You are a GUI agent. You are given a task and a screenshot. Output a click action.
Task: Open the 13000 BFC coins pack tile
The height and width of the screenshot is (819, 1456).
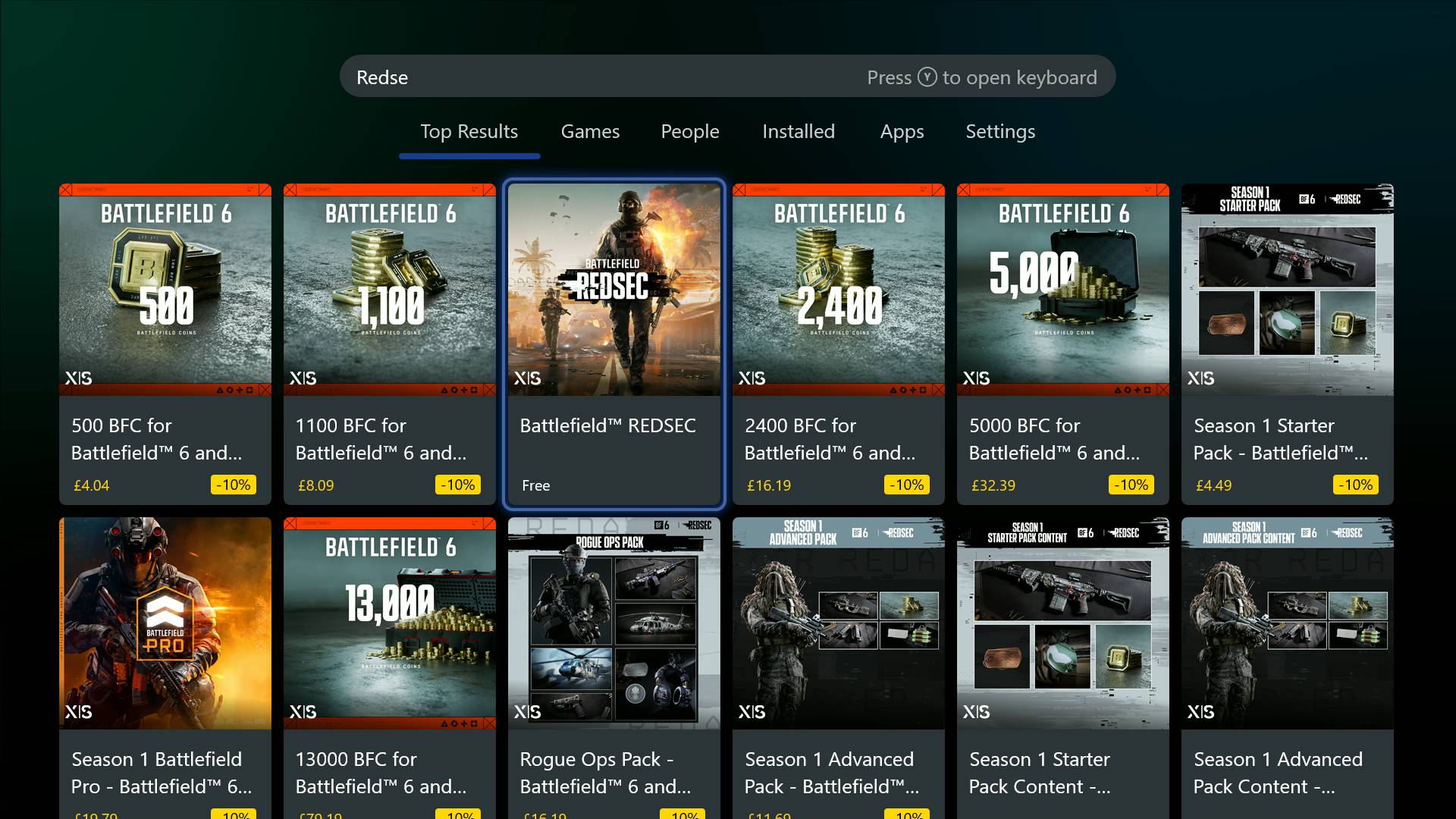pos(389,667)
